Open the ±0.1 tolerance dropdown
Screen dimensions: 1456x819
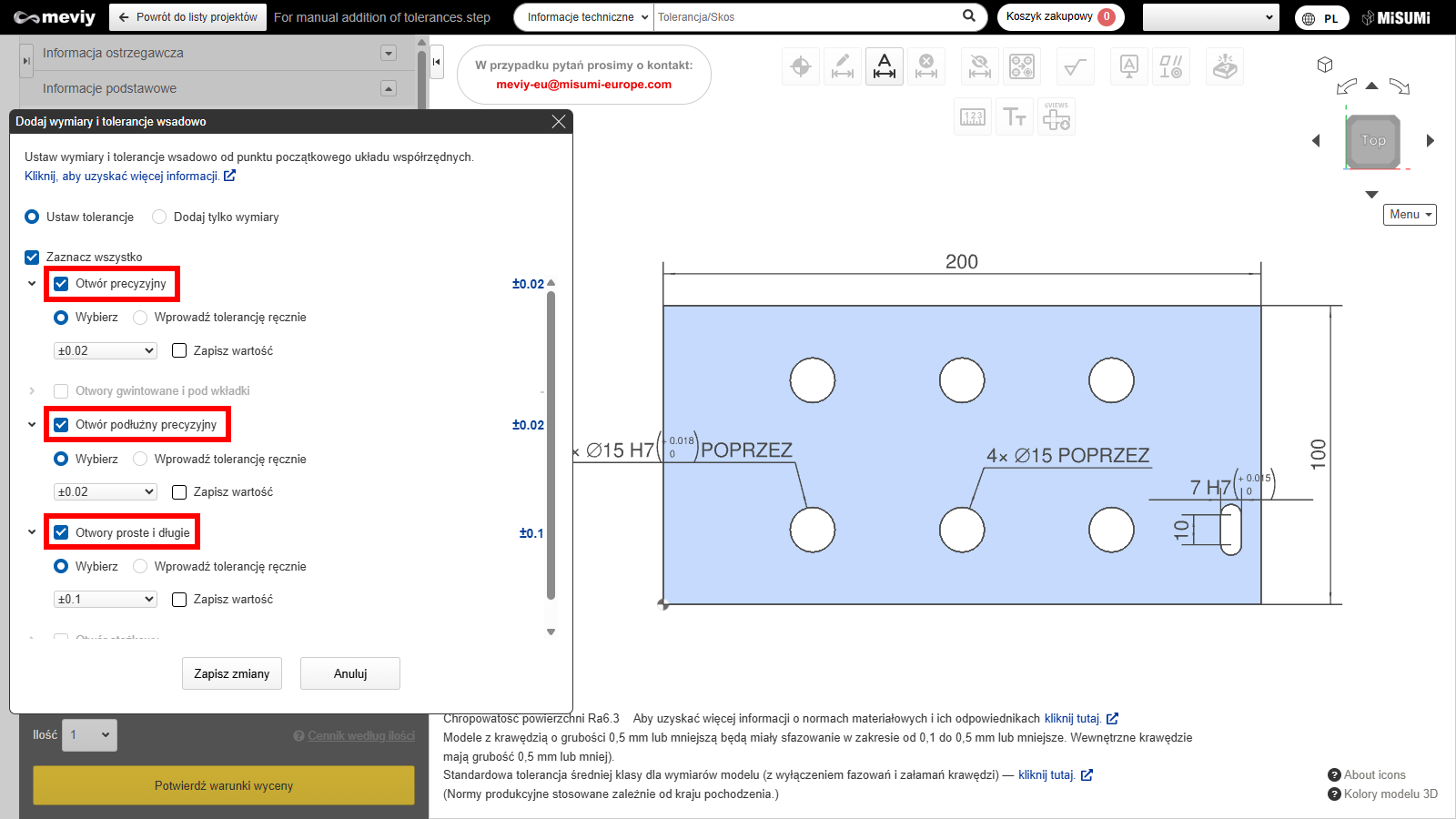pos(105,599)
